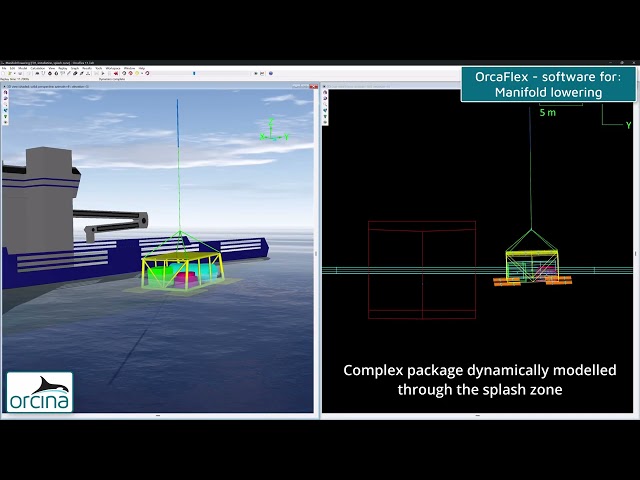Open the Help menu
Viewport: 640px width, 480px height.
142,68
